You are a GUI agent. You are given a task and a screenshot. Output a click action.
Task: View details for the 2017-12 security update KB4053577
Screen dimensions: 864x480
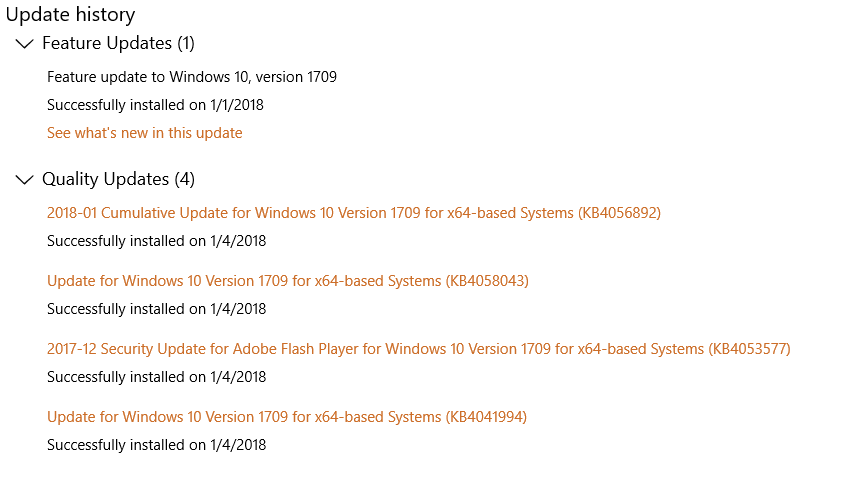(418, 349)
